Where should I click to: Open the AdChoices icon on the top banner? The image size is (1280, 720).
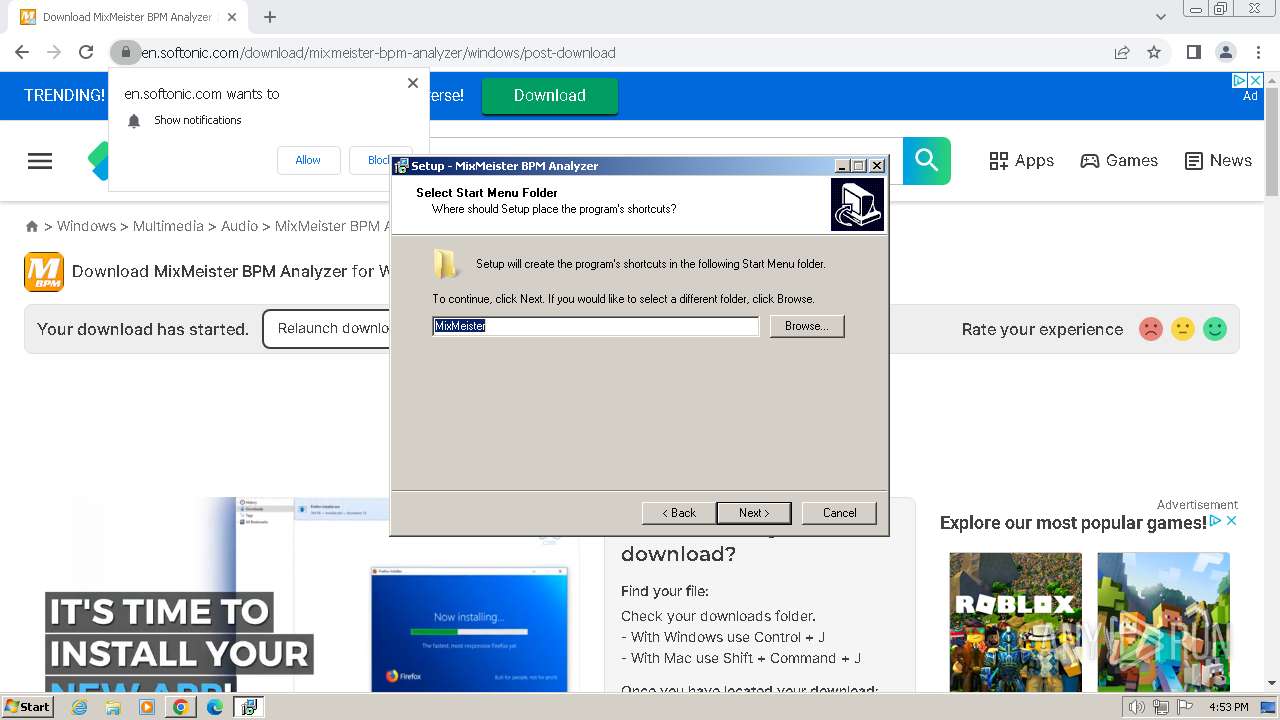point(1240,81)
